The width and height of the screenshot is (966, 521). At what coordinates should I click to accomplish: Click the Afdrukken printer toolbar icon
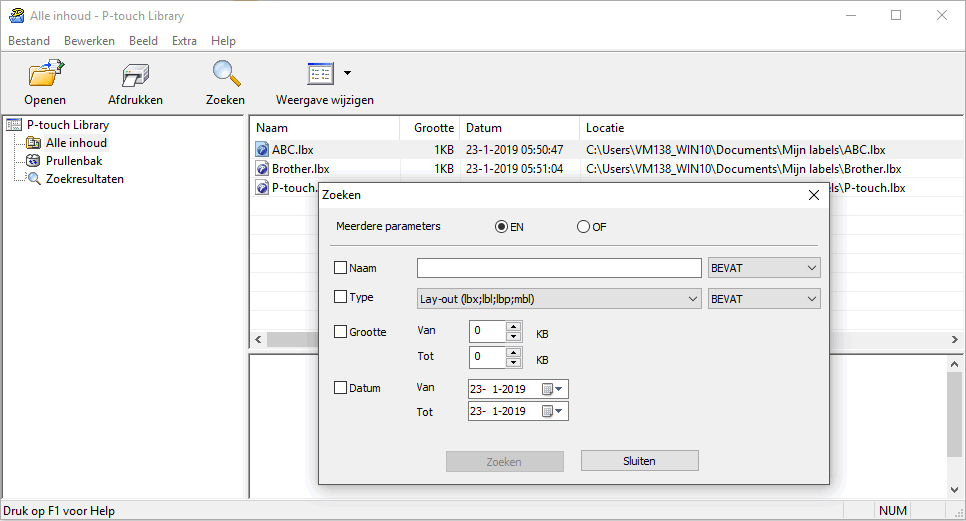point(136,75)
